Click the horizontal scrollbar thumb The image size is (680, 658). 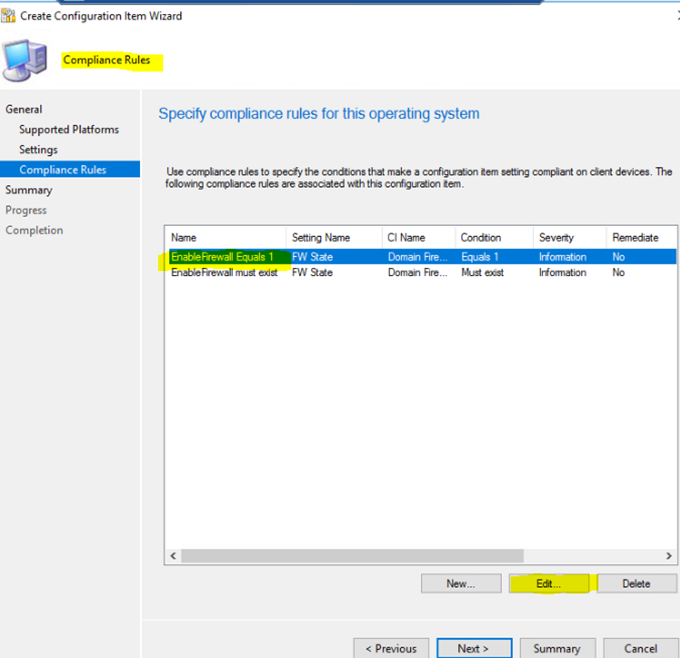tap(352, 556)
